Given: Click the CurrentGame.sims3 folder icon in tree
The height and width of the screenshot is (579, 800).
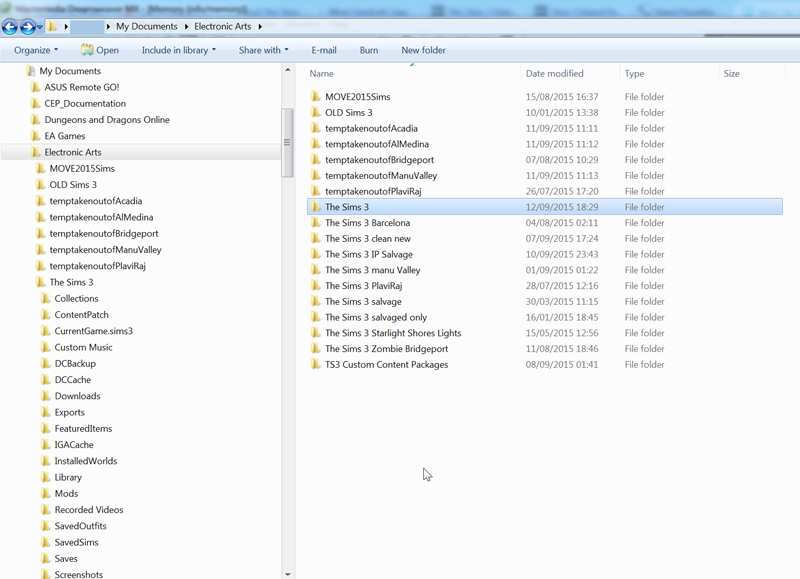Looking at the screenshot, I should (45, 331).
